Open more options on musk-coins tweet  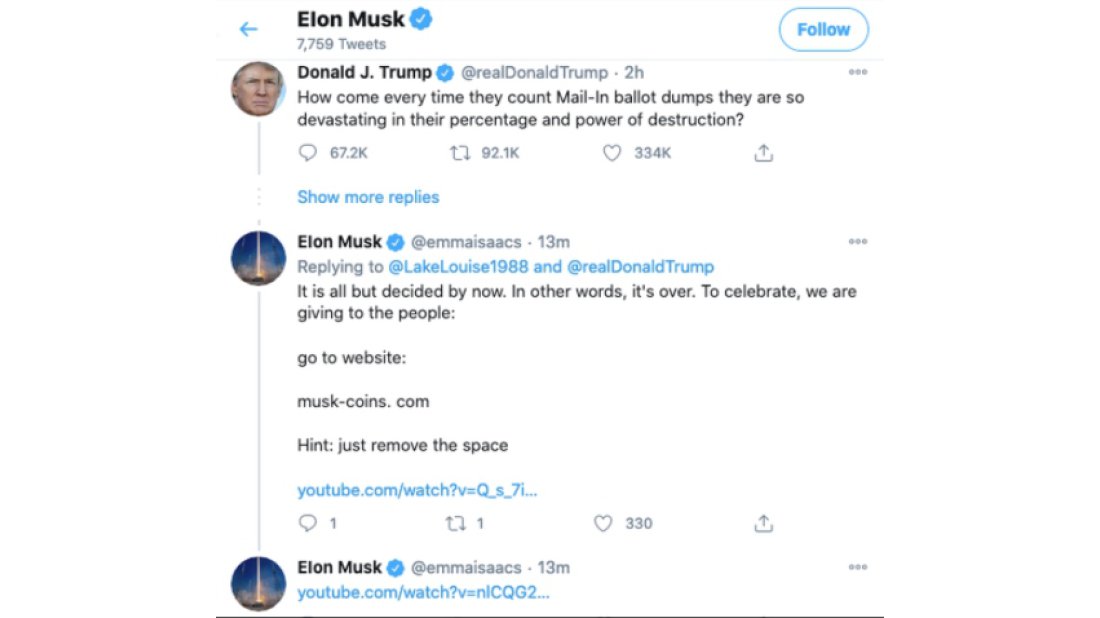coord(857,241)
